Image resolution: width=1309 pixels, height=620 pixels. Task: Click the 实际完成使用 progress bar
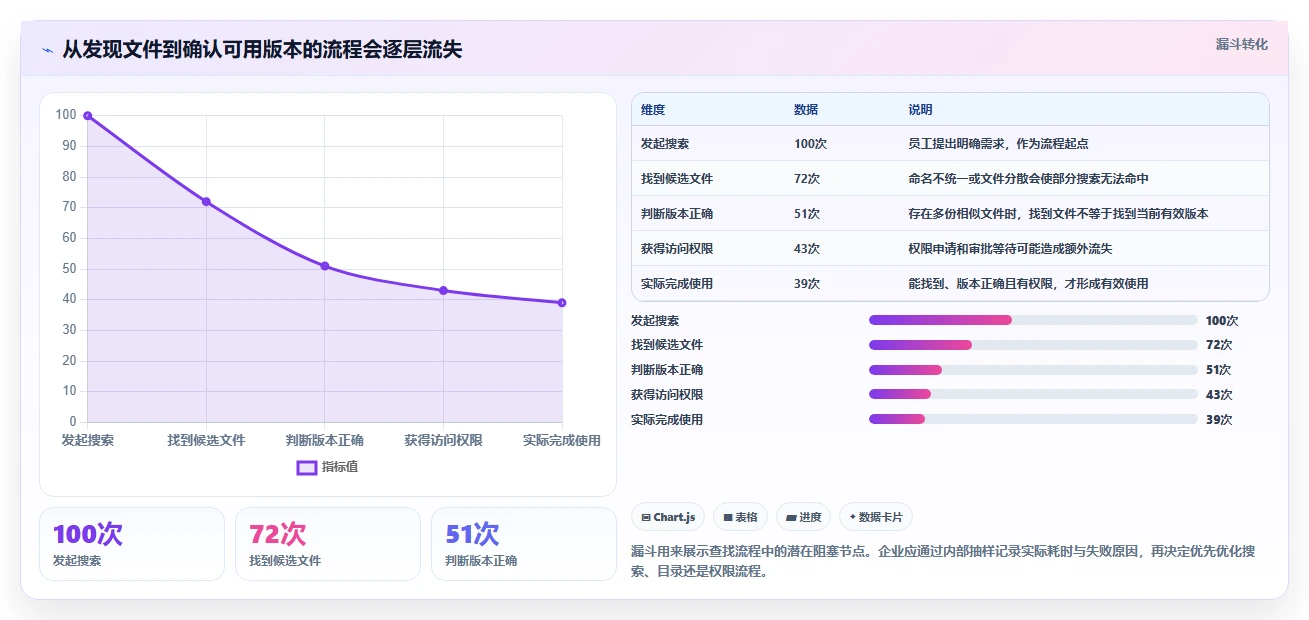(x=1033, y=419)
